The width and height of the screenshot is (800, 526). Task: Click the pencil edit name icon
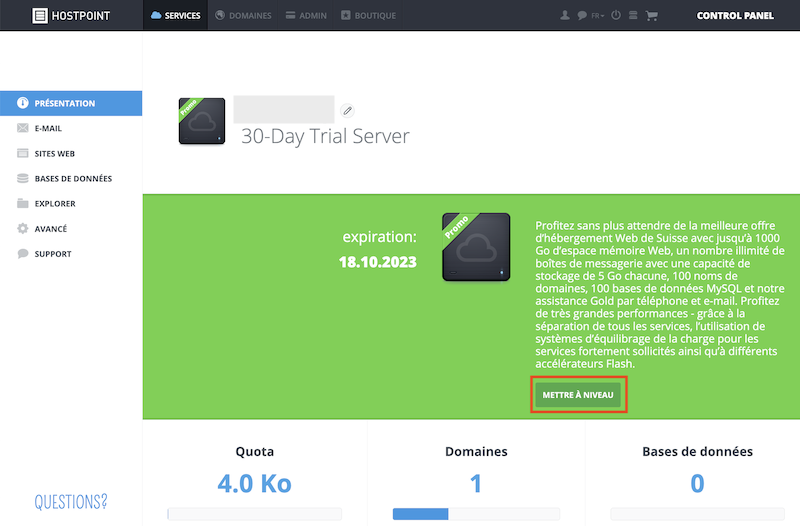347,110
